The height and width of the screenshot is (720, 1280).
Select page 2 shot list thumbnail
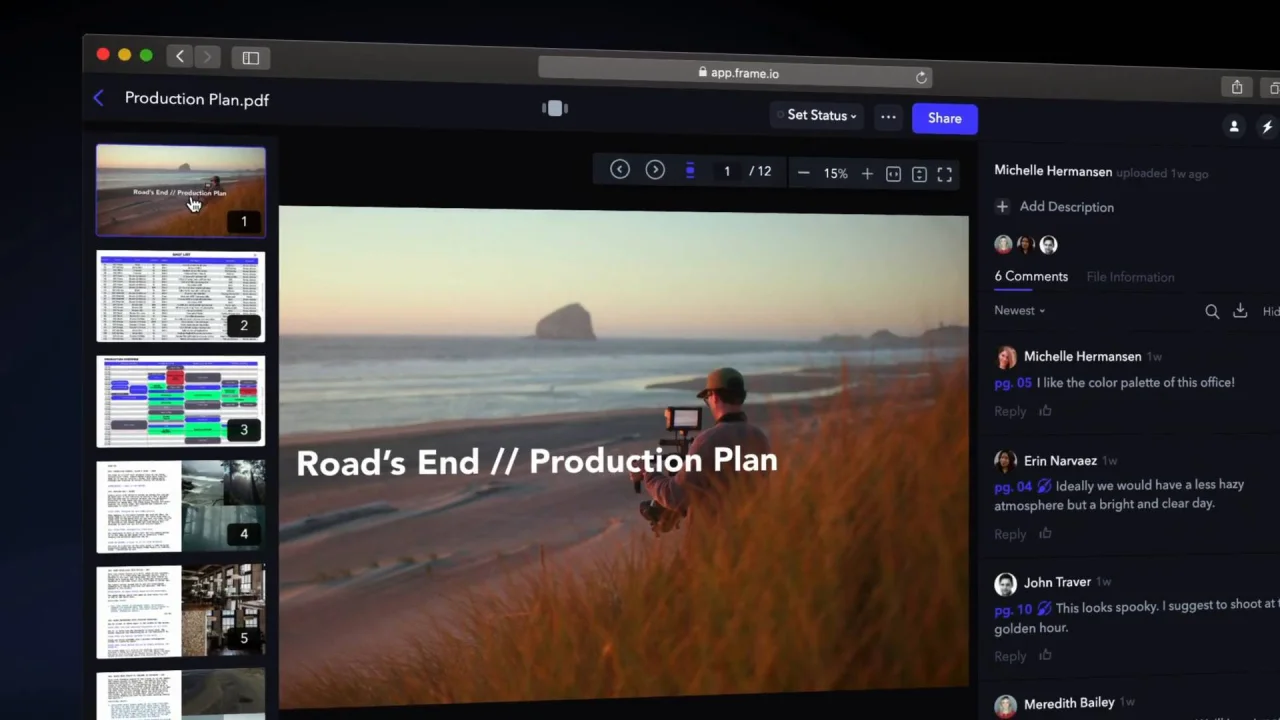(180, 296)
